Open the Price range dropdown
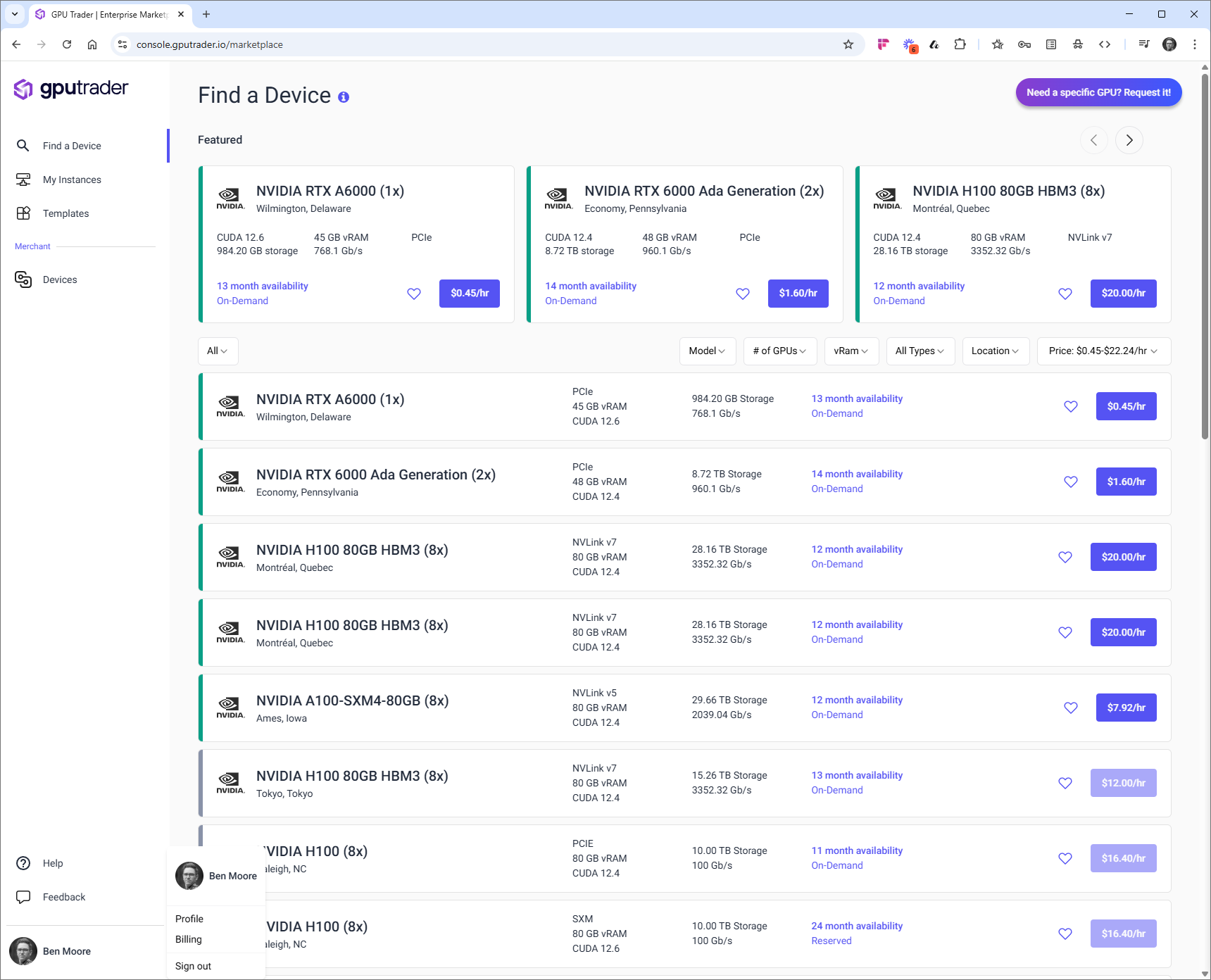The width and height of the screenshot is (1211, 980). [x=1103, y=351]
